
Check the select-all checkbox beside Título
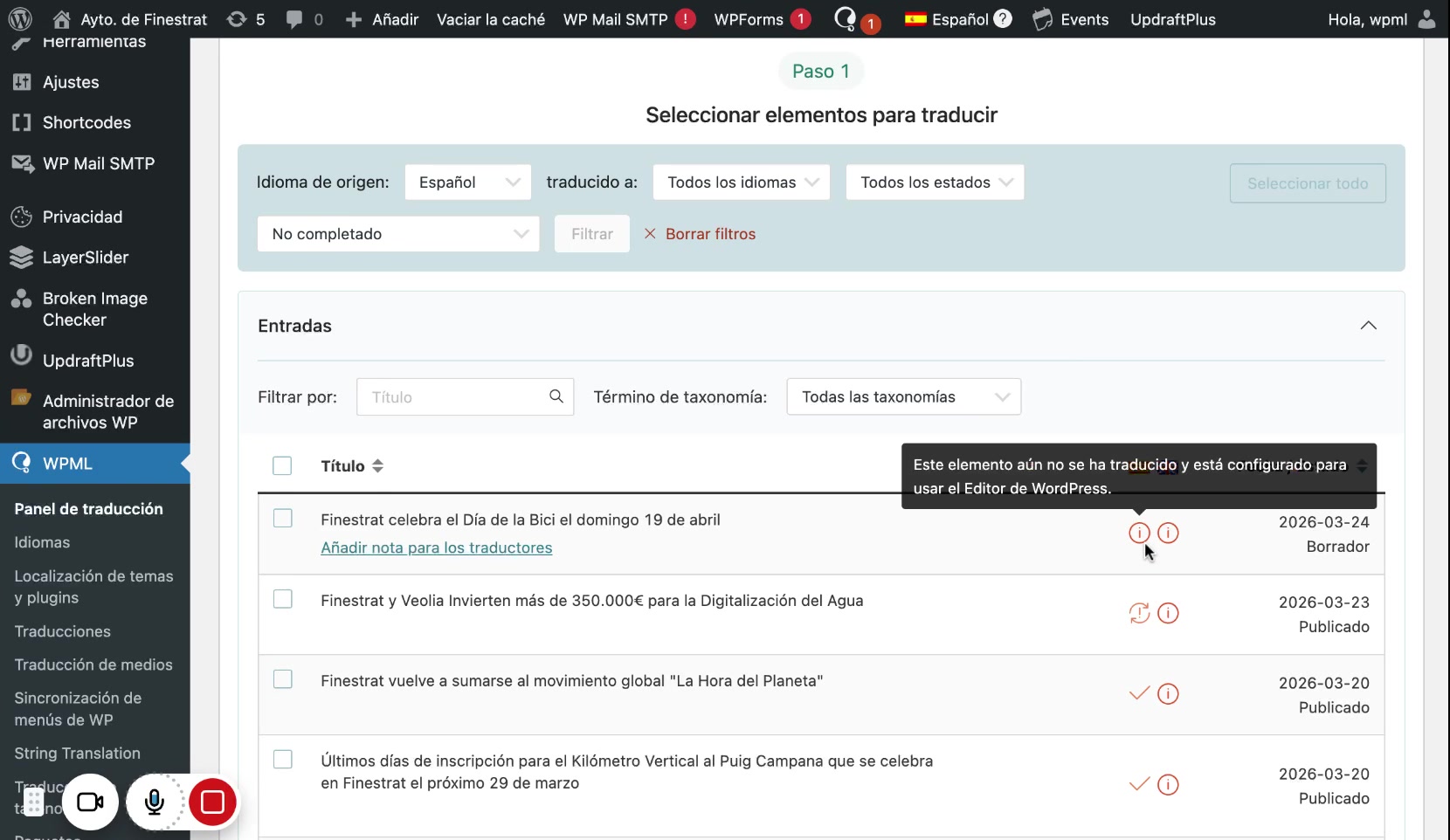coord(282,465)
